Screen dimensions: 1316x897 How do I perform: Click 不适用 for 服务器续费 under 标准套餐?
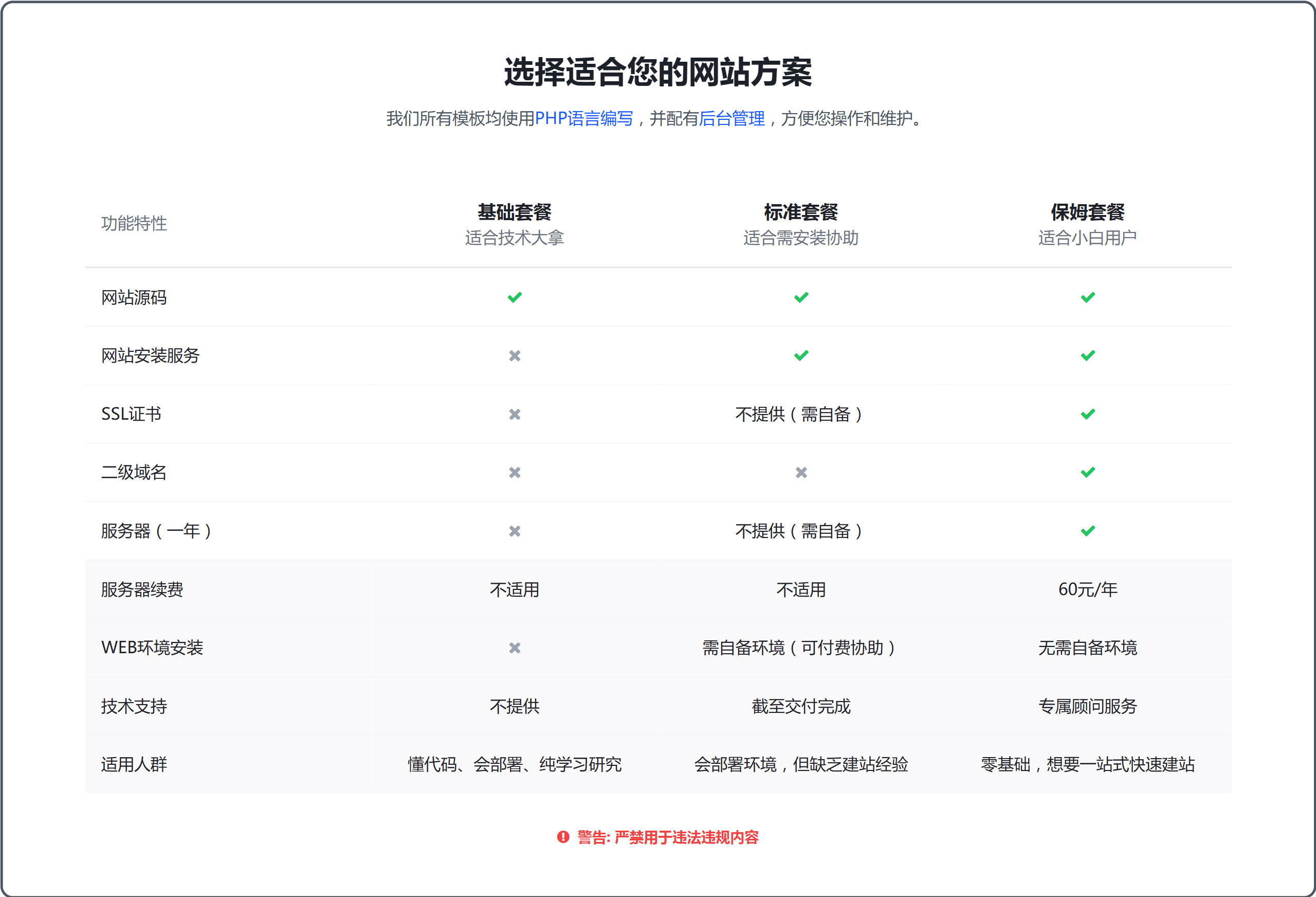[x=801, y=589]
